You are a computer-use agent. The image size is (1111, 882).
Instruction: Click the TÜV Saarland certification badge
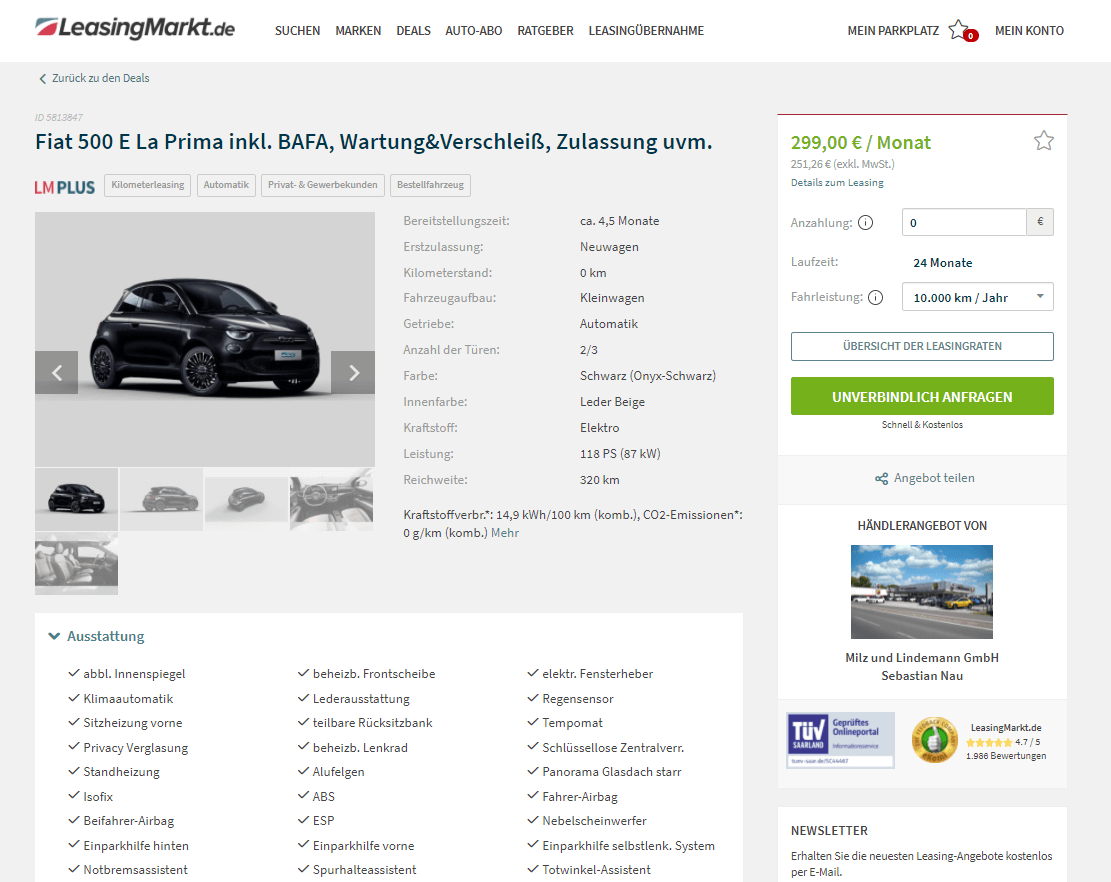click(x=840, y=740)
